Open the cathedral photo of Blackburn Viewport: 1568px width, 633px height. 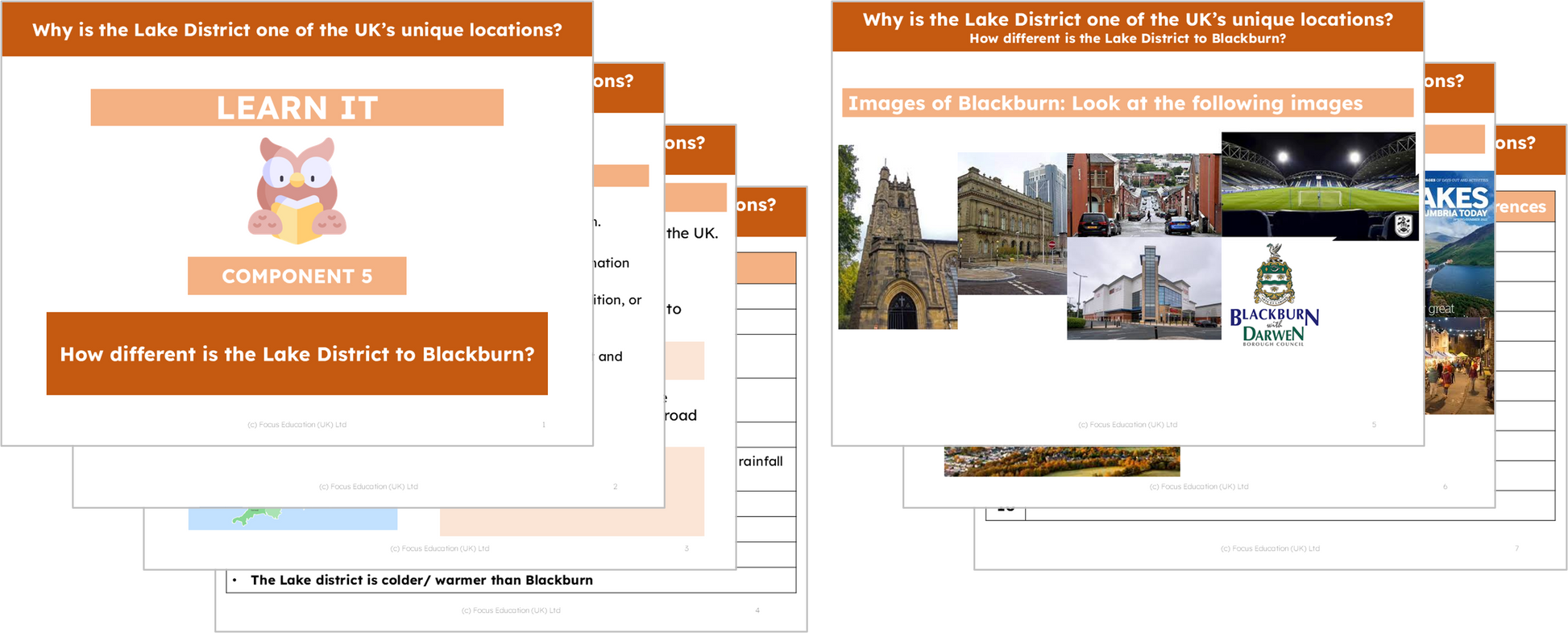pyautogui.click(x=898, y=237)
